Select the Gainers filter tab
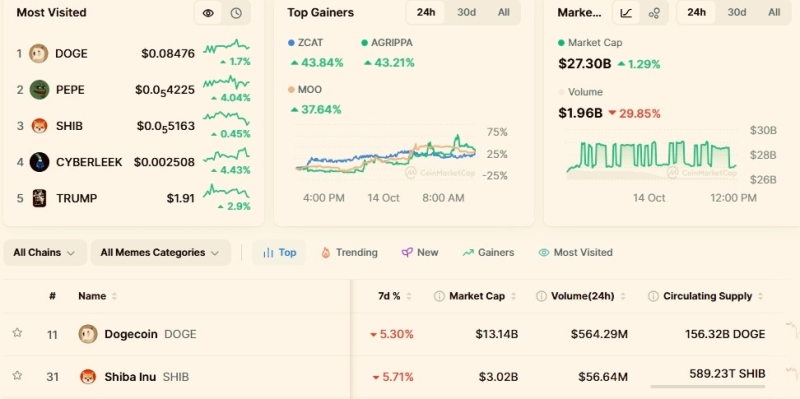Image resolution: width=800 pixels, height=399 pixels. pyautogui.click(x=488, y=253)
